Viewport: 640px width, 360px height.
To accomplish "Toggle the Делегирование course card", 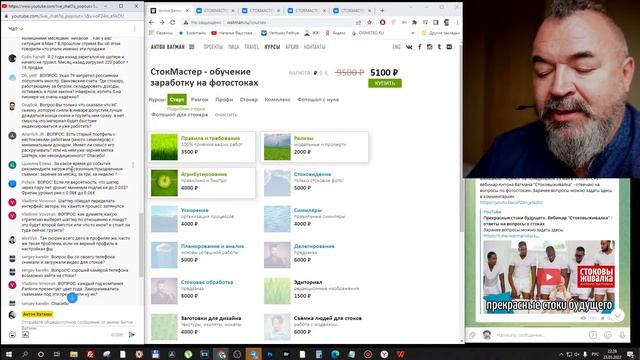I will (x=315, y=254).
